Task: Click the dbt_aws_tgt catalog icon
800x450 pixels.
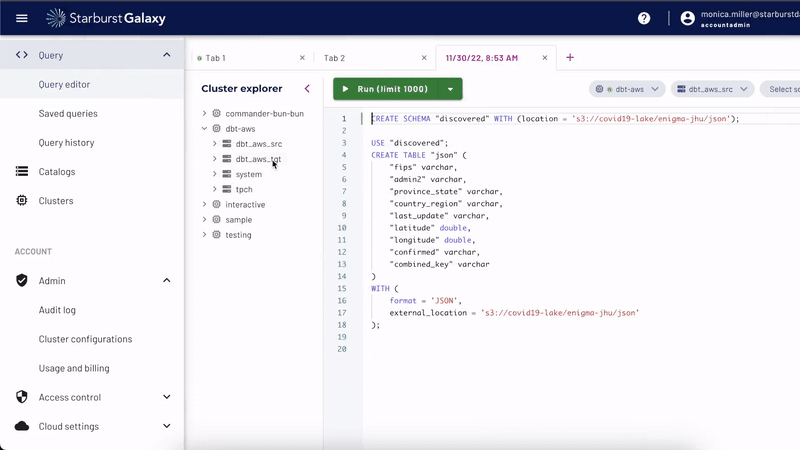Action: point(227,159)
